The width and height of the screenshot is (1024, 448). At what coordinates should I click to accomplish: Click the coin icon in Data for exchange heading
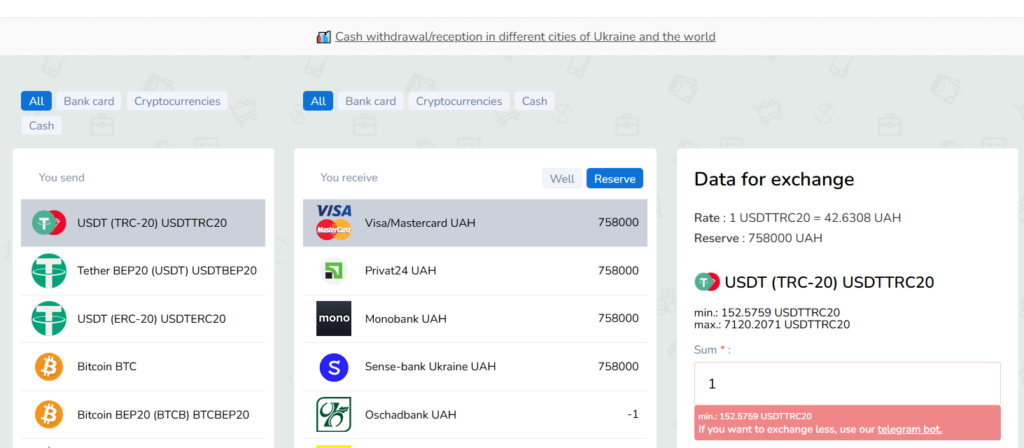pos(707,282)
